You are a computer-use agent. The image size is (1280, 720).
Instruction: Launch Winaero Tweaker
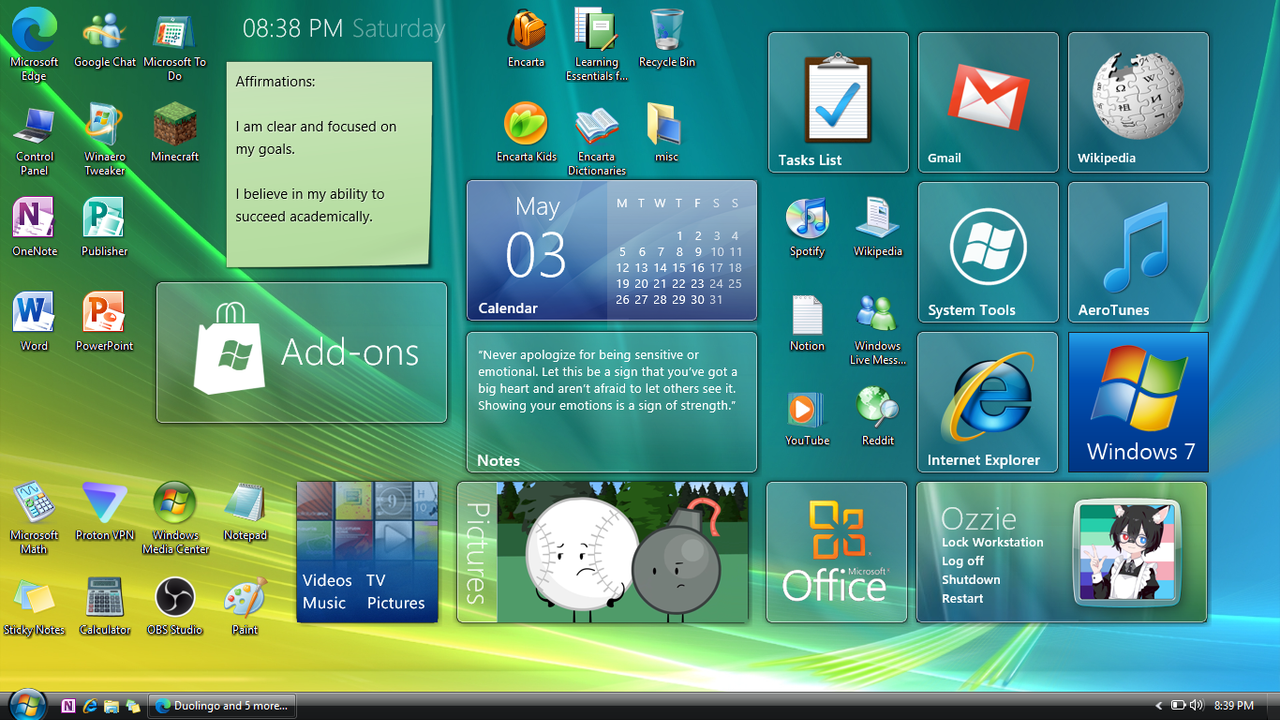[x=104, y=139]
